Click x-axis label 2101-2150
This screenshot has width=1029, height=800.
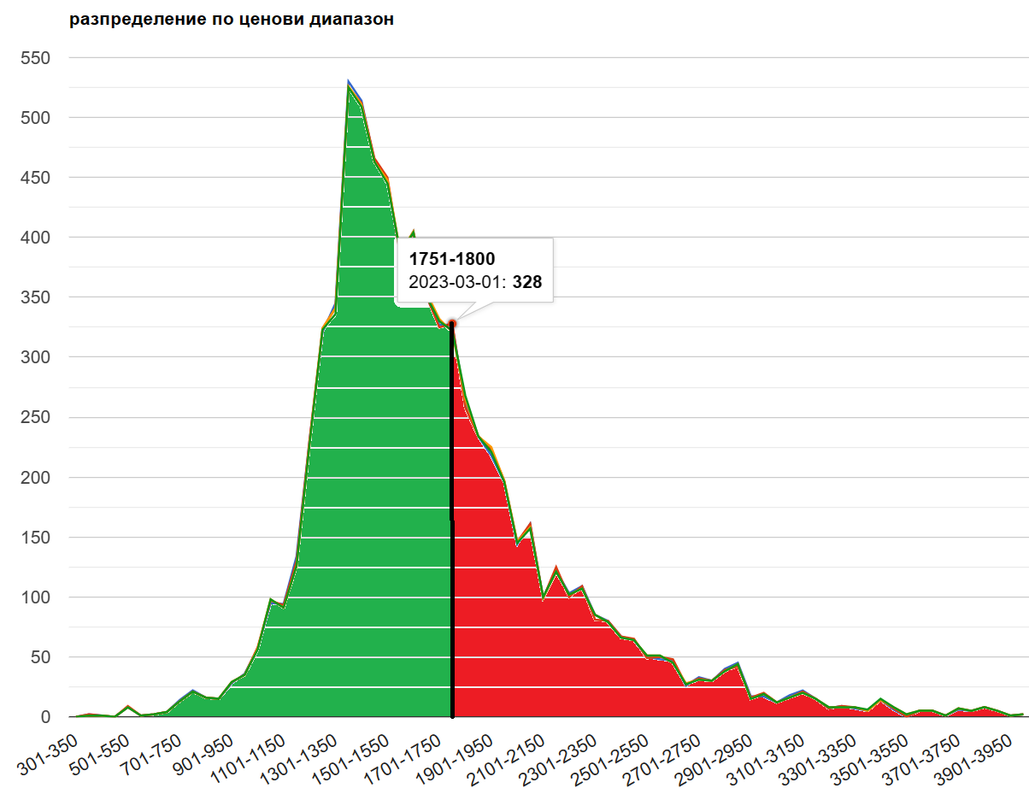click(508, 758)
